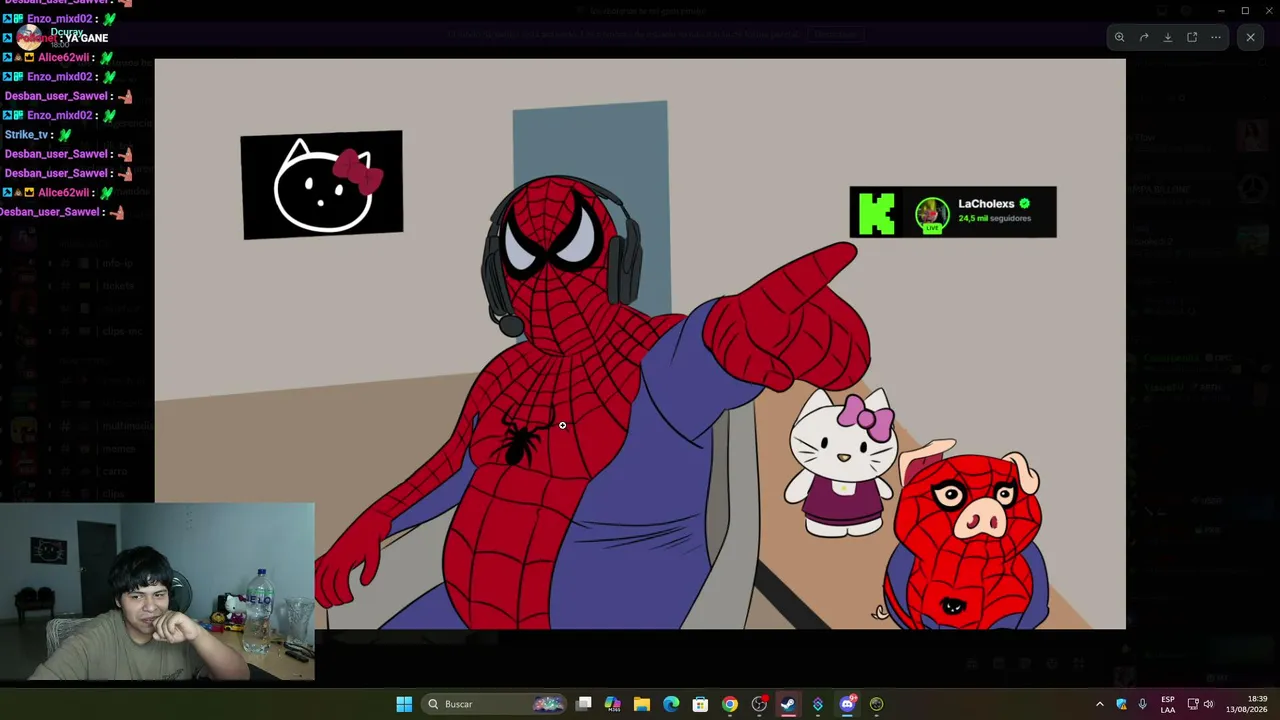Viewport: 1280px width, 720px height.
Task: Open the Windows Start menu
Action: pos(404,704)
